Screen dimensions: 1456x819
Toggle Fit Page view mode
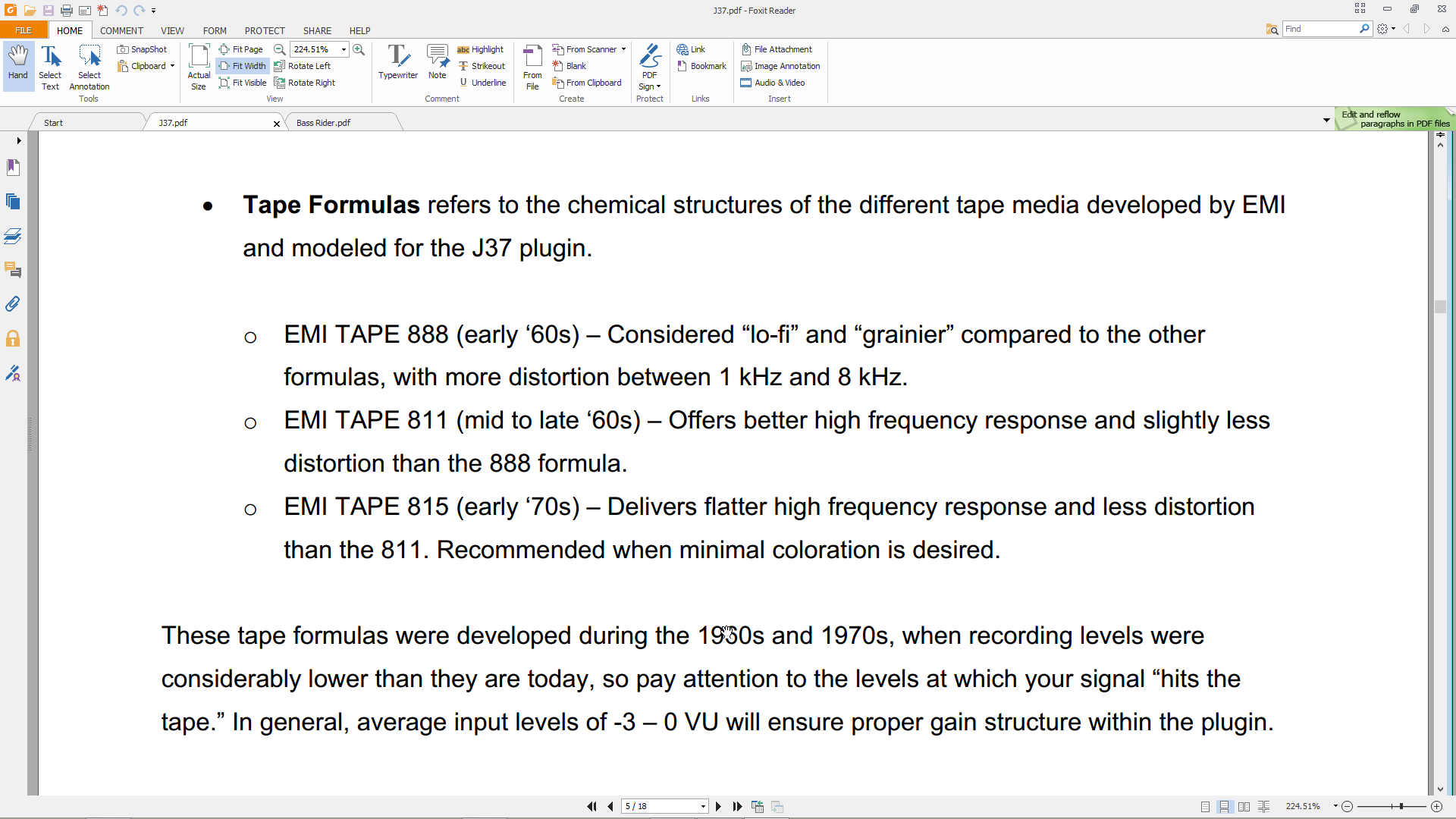tap(241, 49)
